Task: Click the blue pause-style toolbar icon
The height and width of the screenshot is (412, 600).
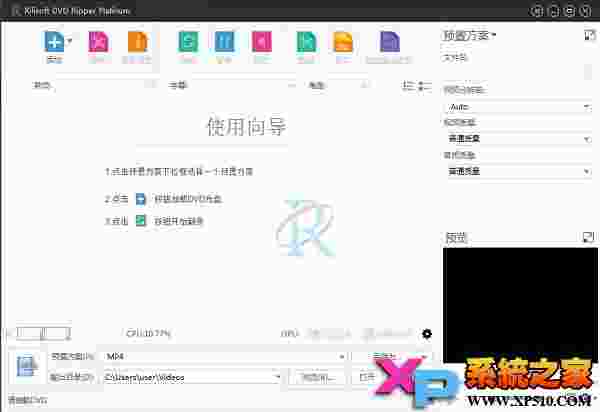Action: coord(224,41)
